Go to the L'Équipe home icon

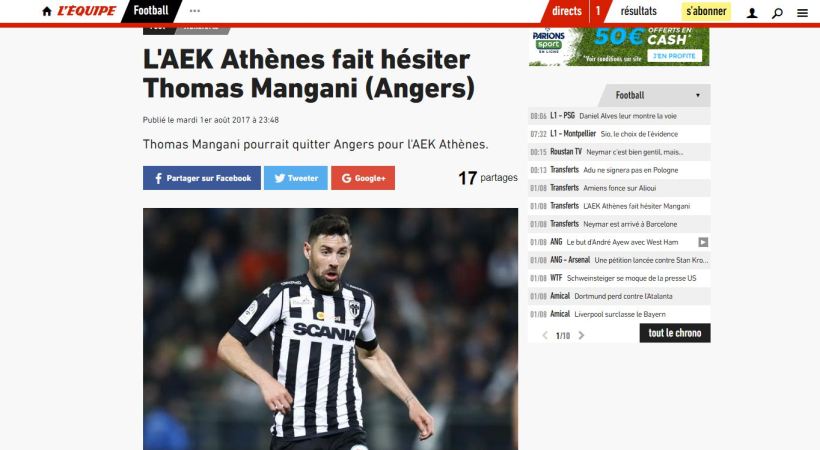pos(47,12)
